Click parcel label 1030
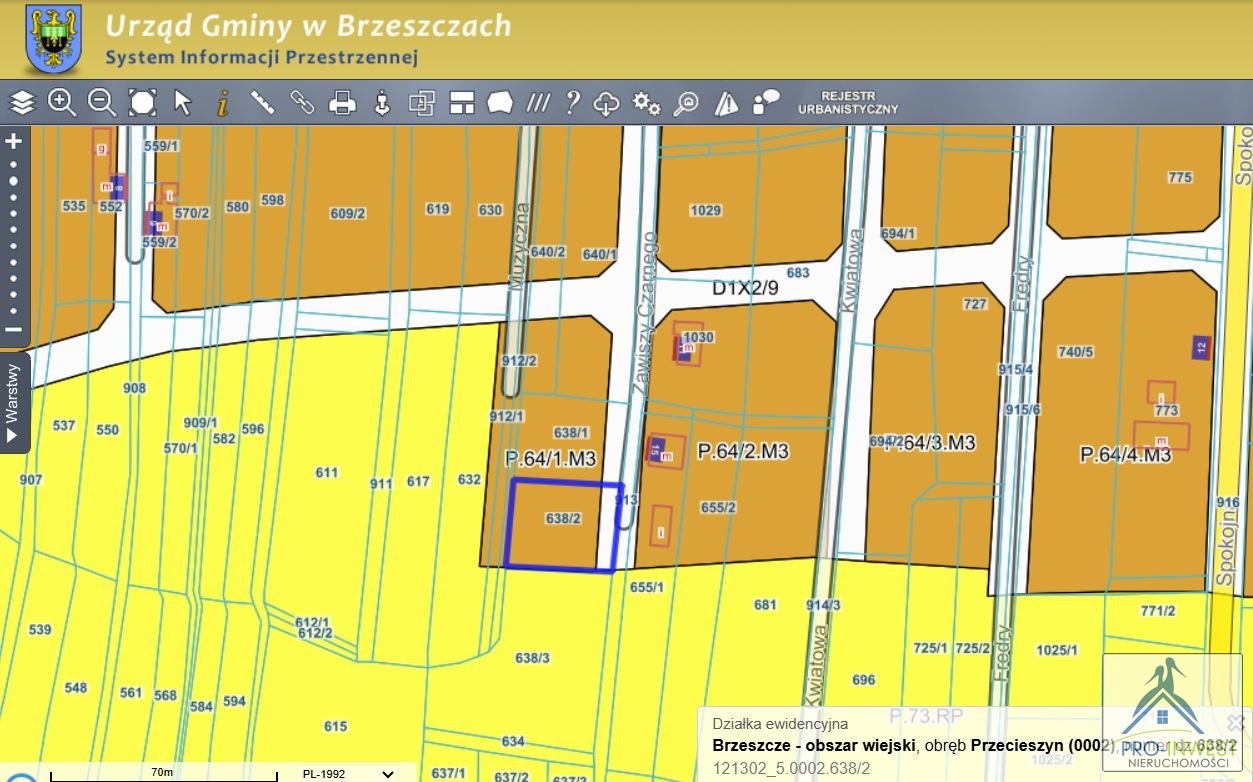The height and width of the screenshot is (782, 1253). tap(698, 338)
